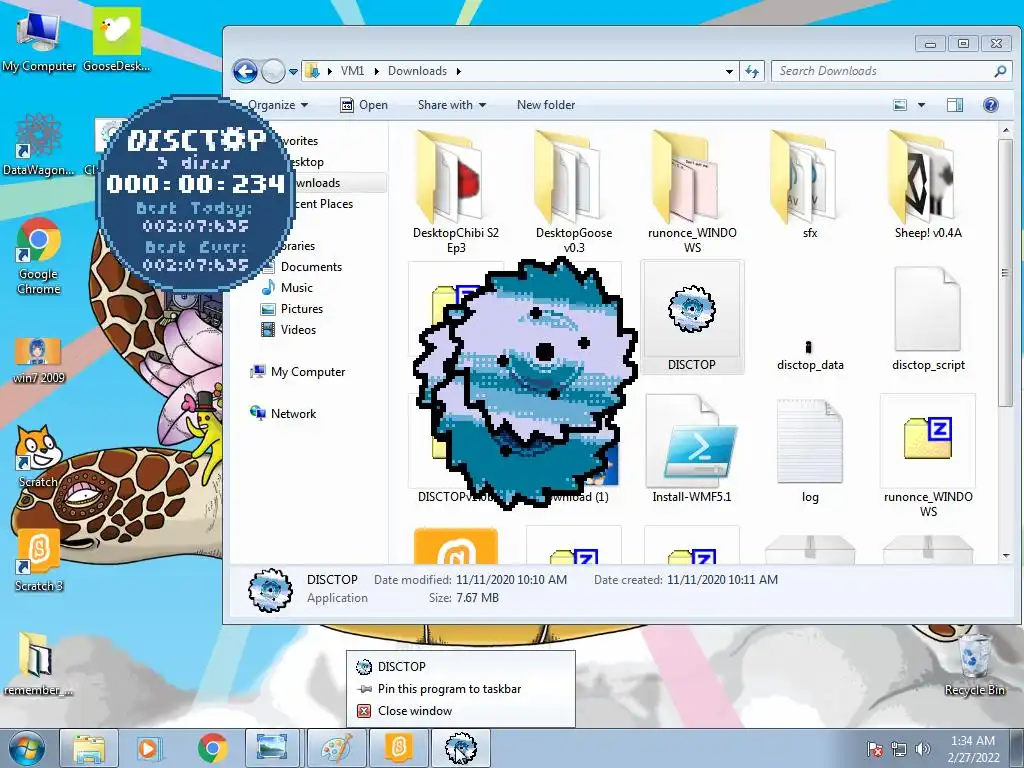Open the Organize dropdown menu
Image resolution: width=1024 pixels, height=768 pixels.
point(278,104)
